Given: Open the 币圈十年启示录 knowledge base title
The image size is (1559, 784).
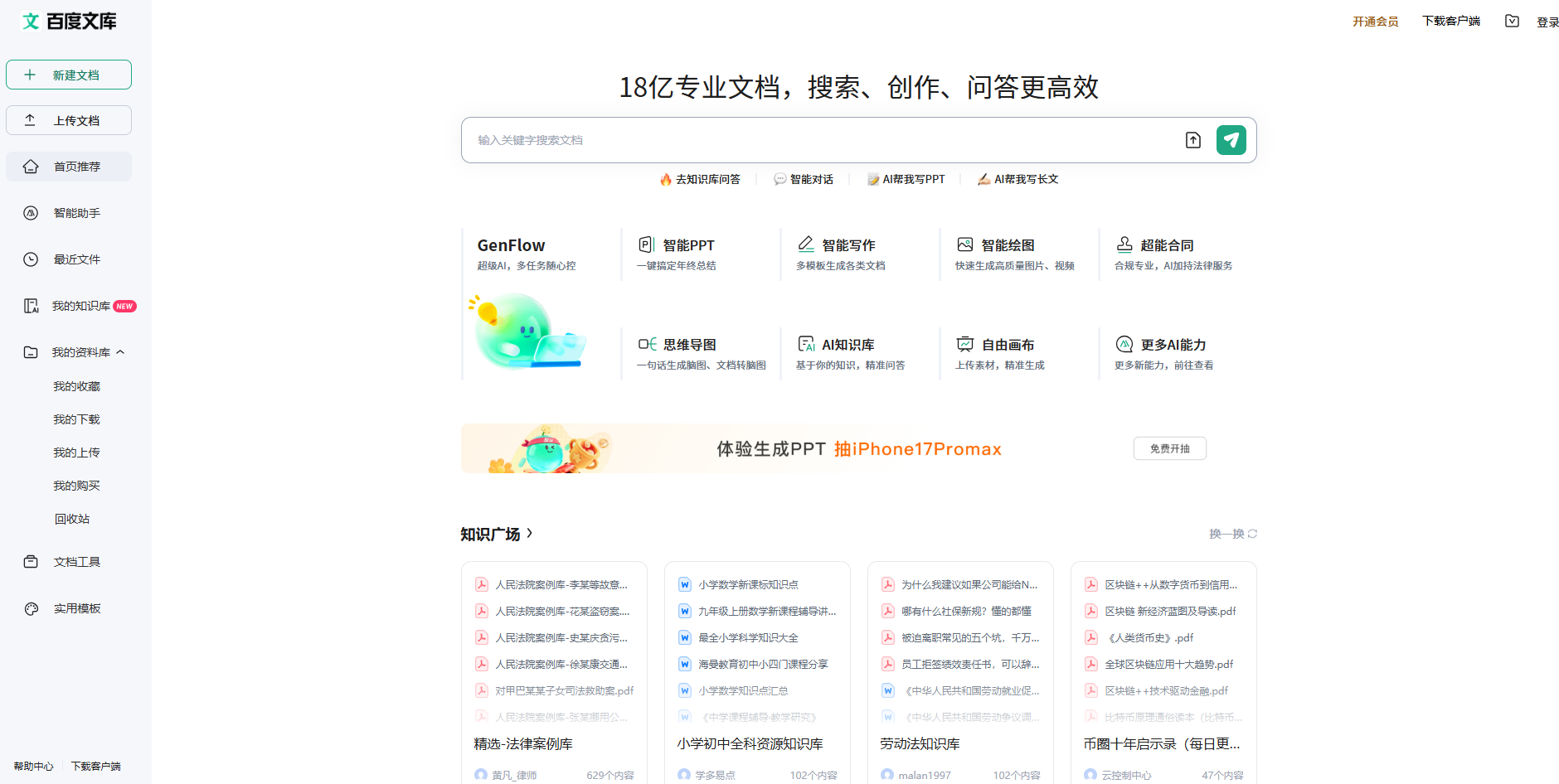Looking at the screenshot, I should click(x=1162, y=744).
